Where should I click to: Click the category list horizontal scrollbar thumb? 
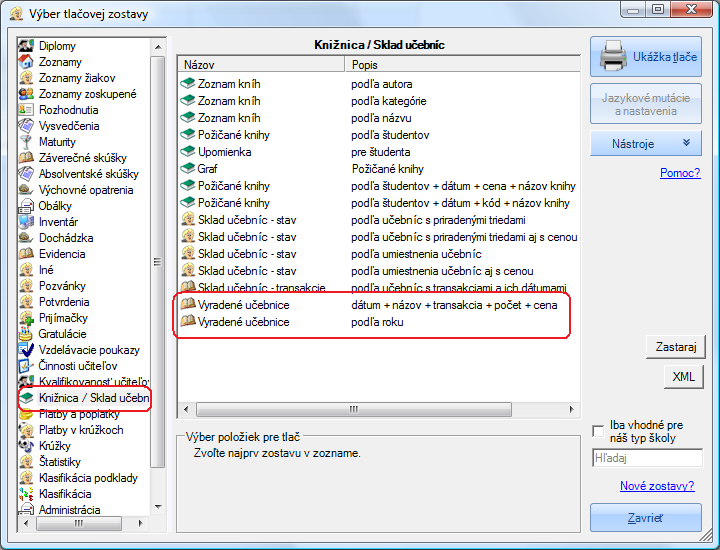(79, 523)
